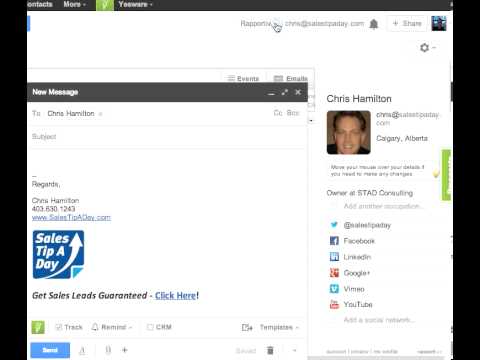The height and width of the screenshot is (360, 480).
Task: Switch to the Events tab
Action: (x=243, y=79)
